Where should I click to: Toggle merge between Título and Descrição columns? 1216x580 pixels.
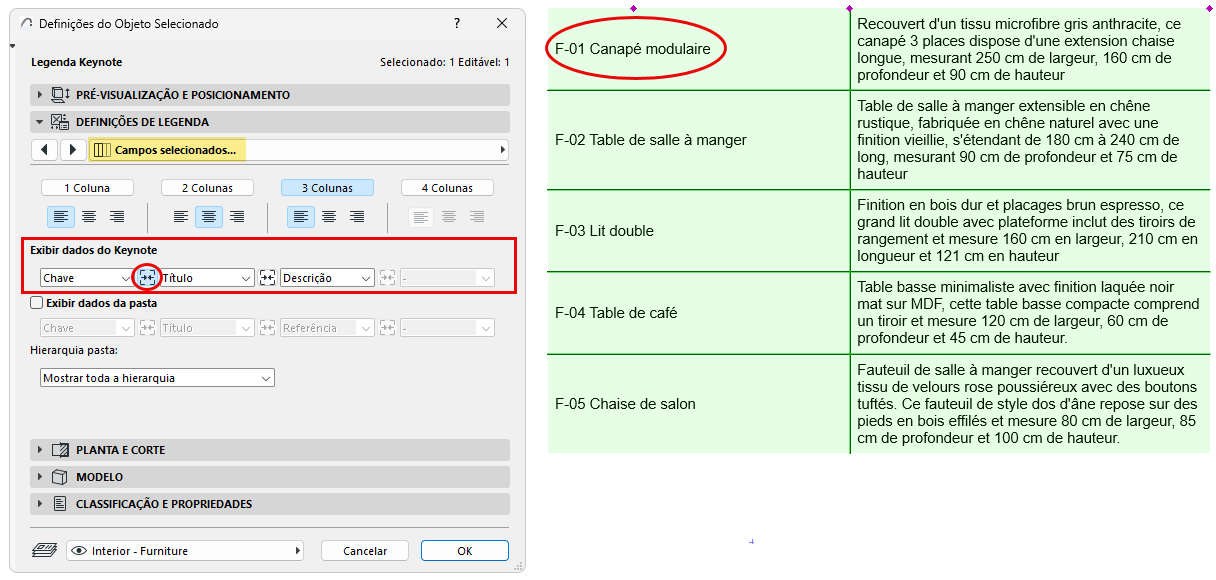tap(267, 278)
